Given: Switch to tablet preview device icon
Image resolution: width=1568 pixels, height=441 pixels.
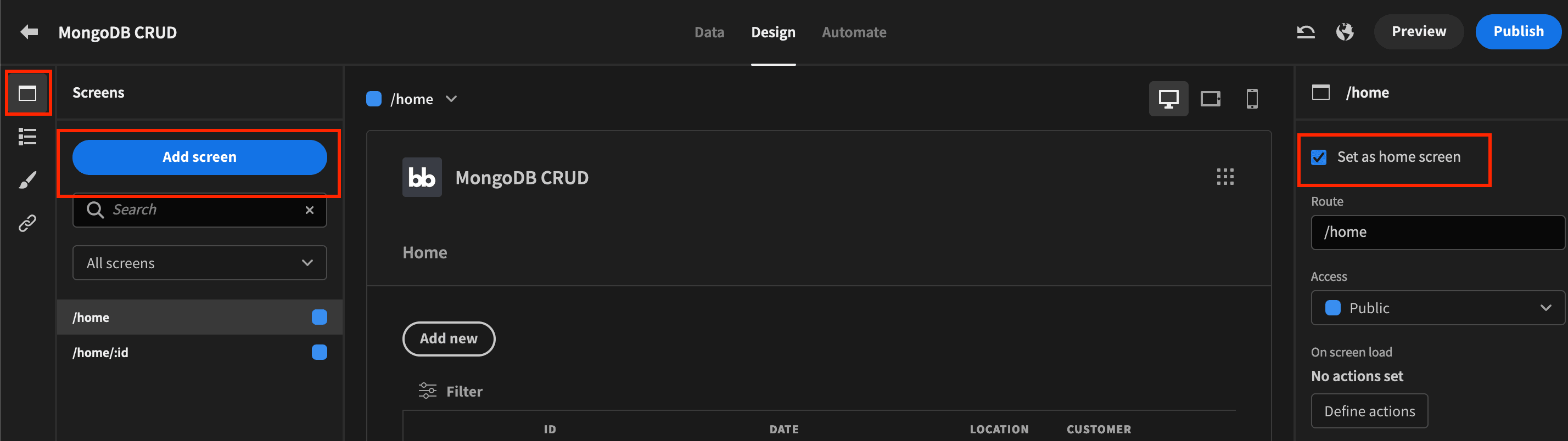Looking at the screenshot, I should (x=1210, y=99).
